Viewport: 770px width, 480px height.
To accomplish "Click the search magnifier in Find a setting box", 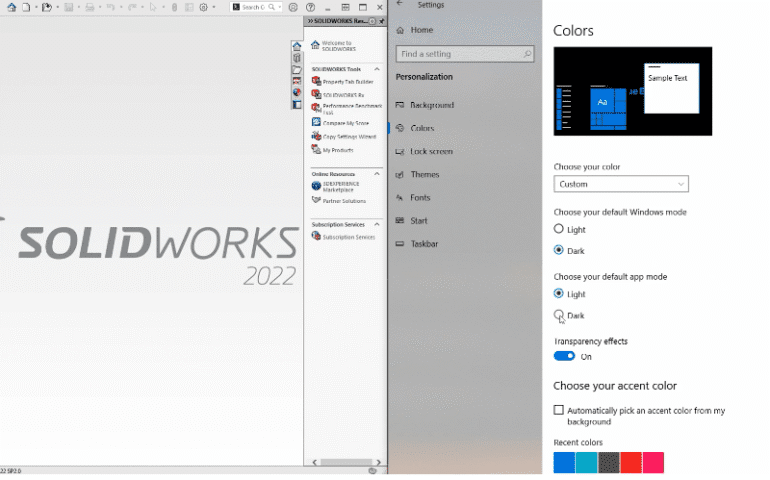I will coord(527,54).
